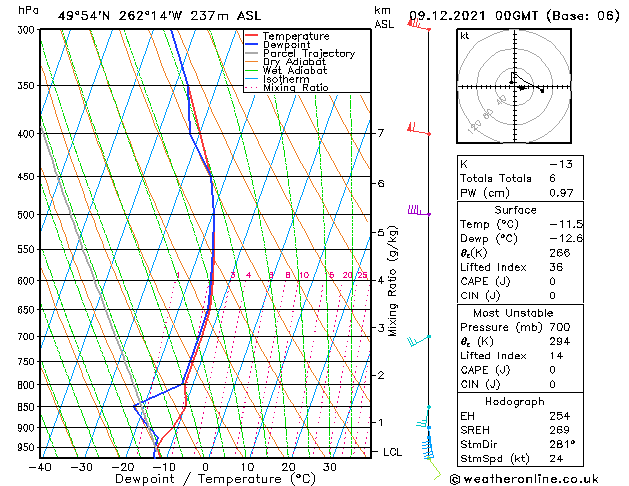The width and height of the screenshot is (629, 486).
Task: Click the red wind barb at 400 hPa
Action: click(419, 129)
